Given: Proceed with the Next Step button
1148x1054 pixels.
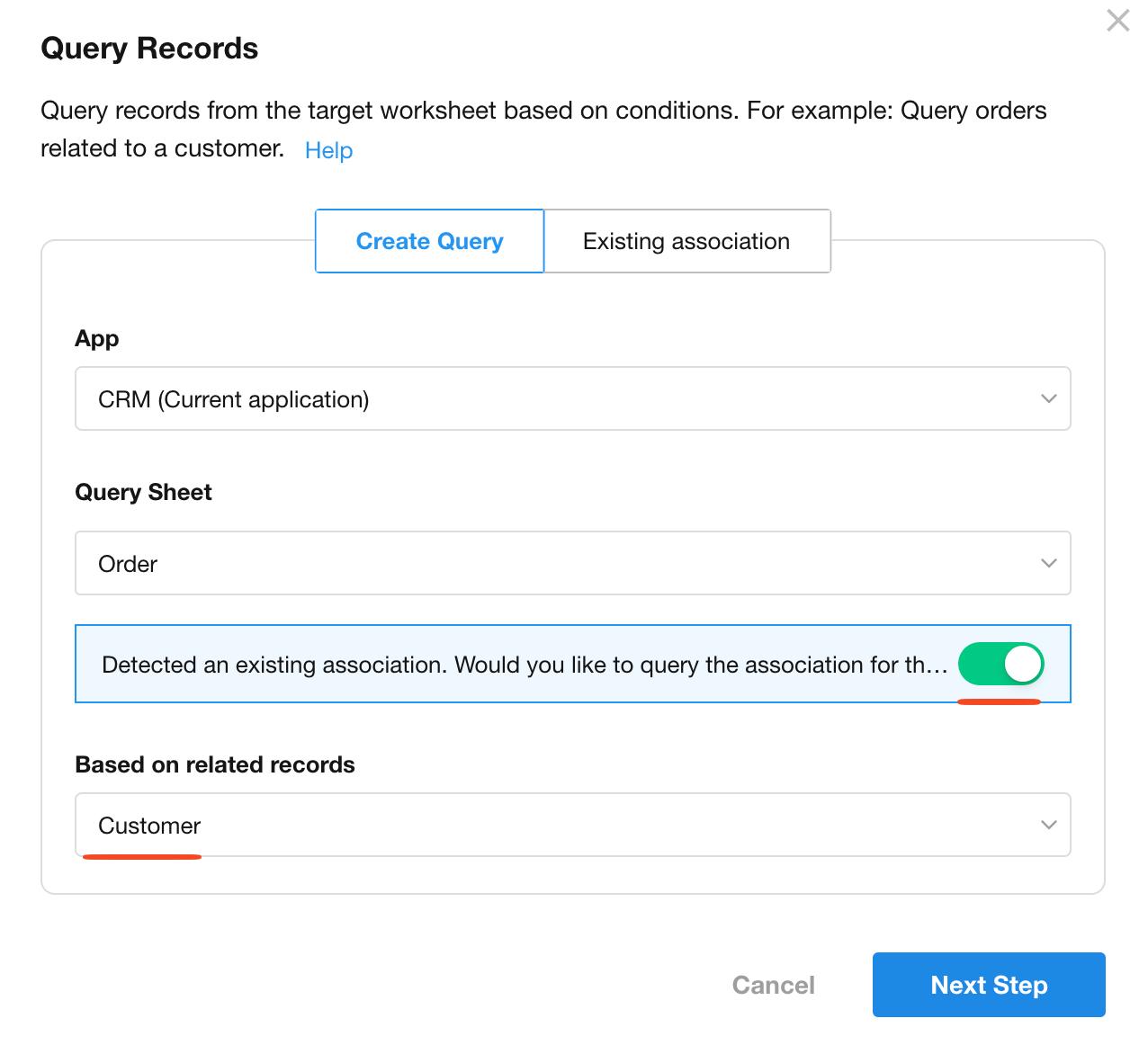Looking at the screenshot, I should 988,985.
